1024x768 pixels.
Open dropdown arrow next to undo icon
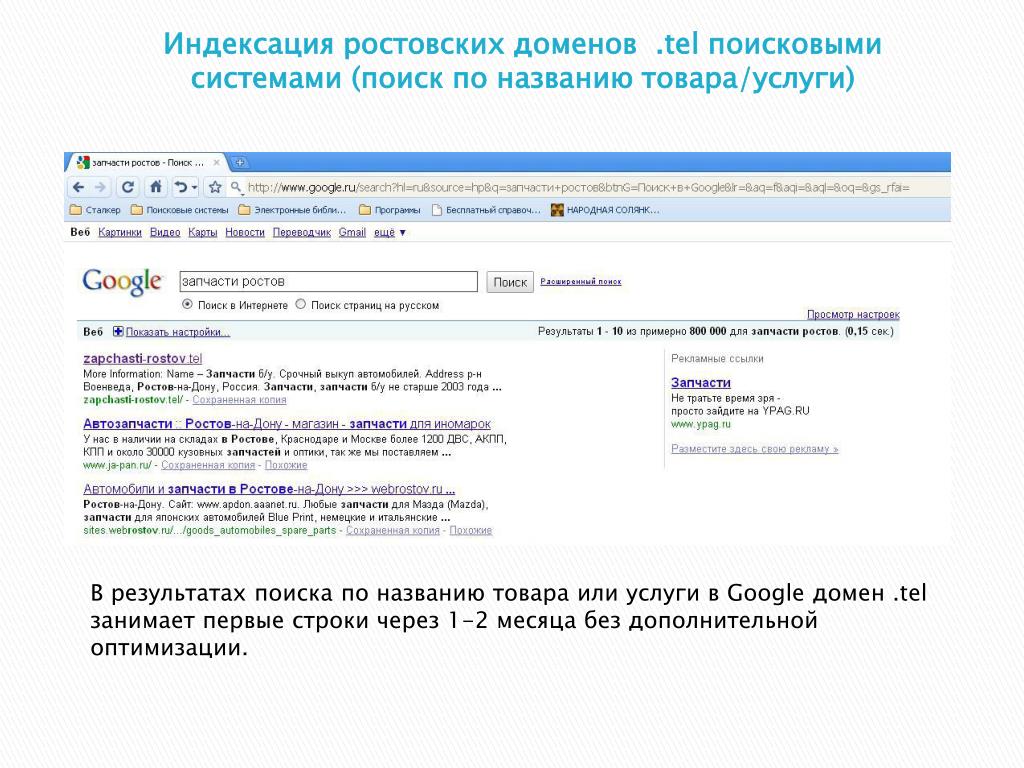(195, 188)
